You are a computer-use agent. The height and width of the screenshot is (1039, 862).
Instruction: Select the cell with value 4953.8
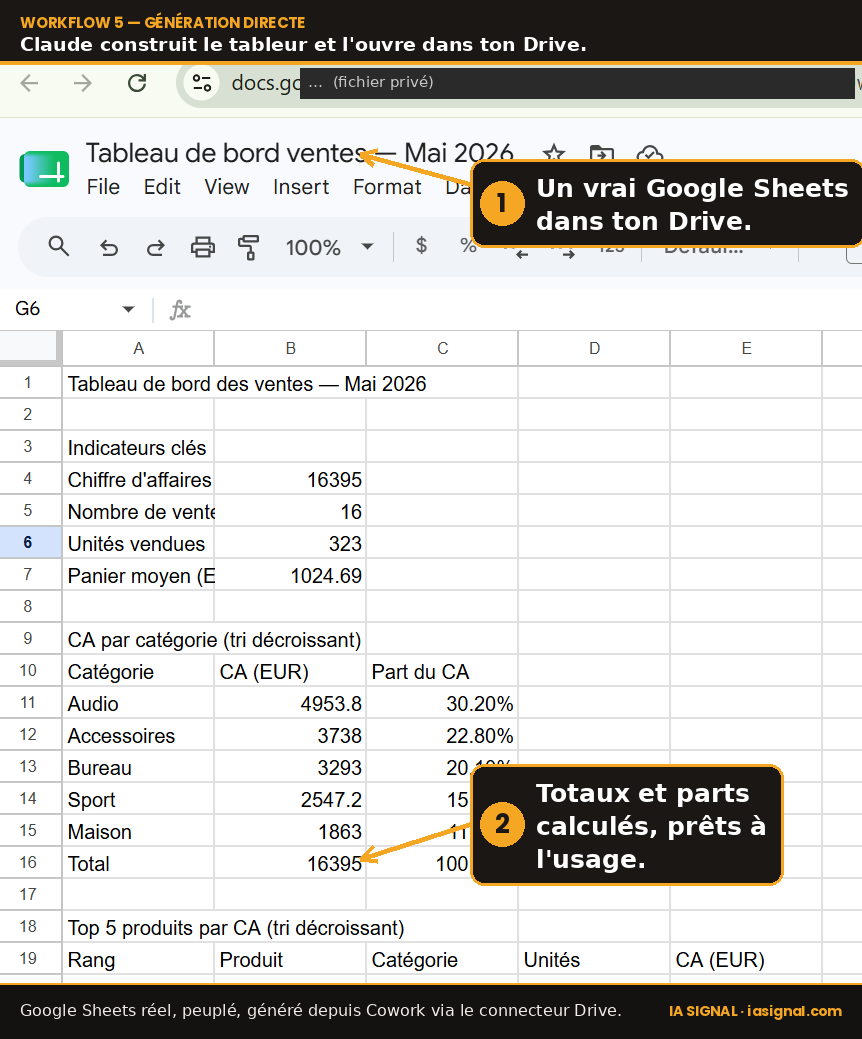(290, 704)
